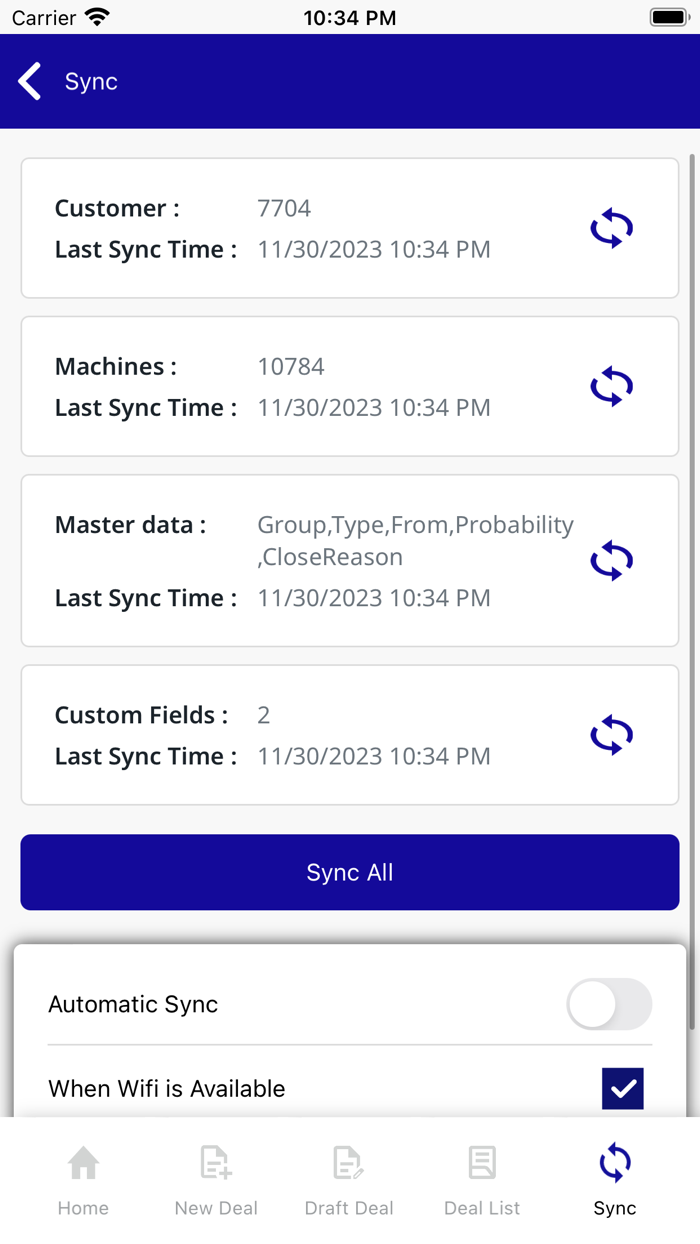Refresh the Machines sync entry

(x=610, y=386)
